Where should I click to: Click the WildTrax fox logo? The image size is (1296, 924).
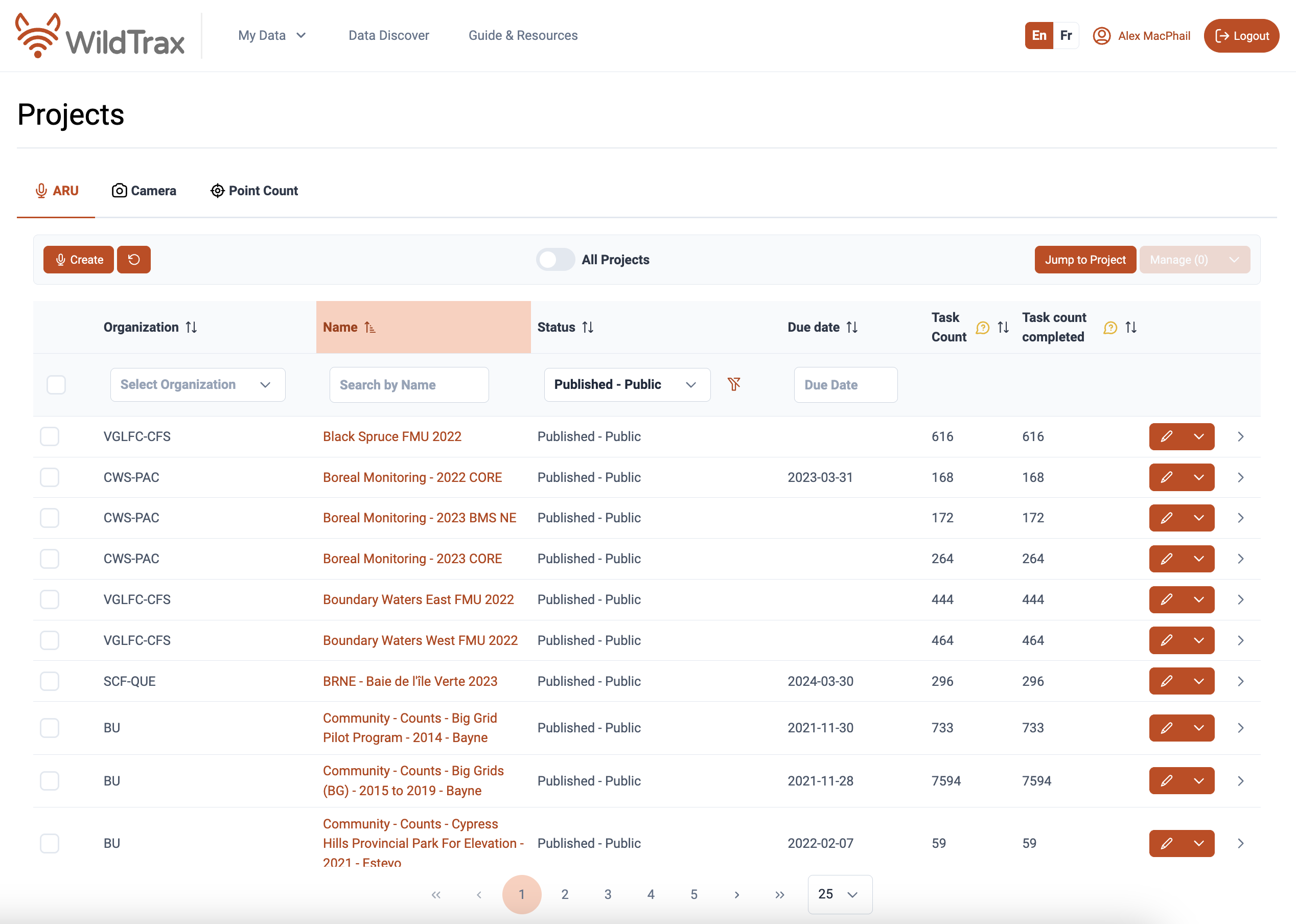tap(37, 35)
